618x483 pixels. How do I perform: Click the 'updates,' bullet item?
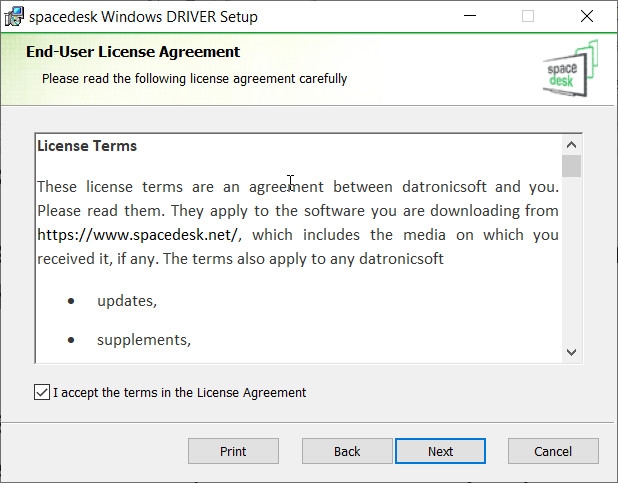[x=127, y=301]
